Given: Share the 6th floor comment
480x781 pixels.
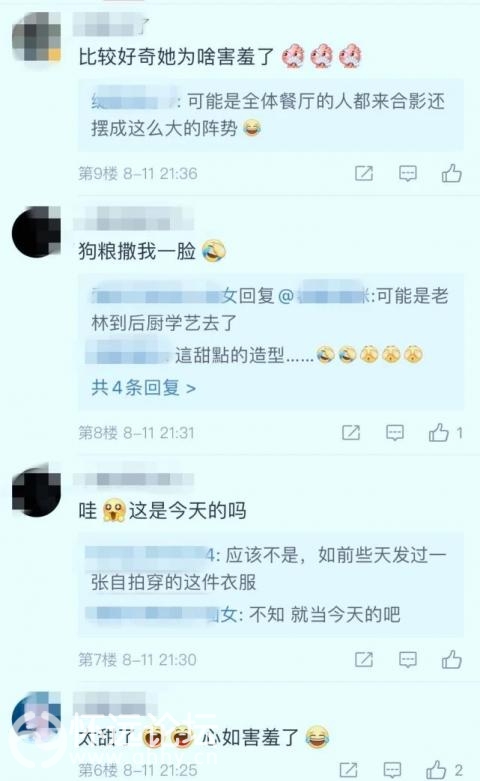Looking at the screenshot, I should [x=349, y=770].
